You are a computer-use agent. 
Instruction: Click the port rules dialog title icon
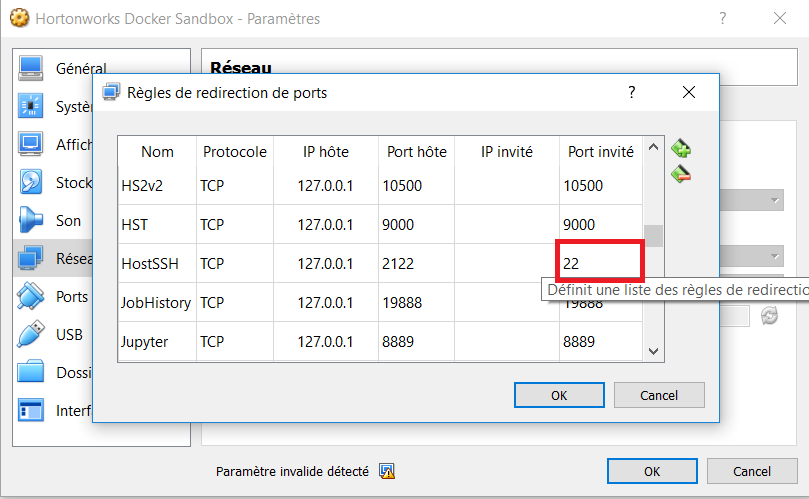(x=111, y=92)
